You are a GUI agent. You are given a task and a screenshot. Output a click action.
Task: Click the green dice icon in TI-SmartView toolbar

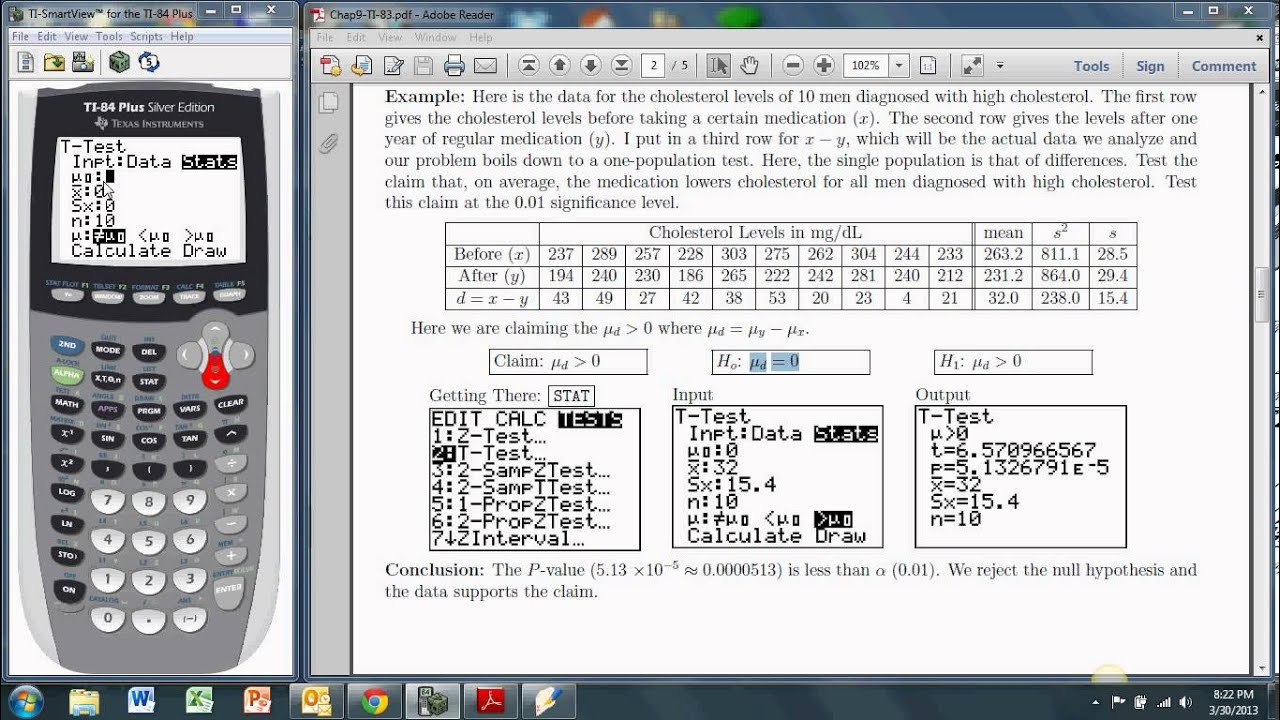[x=119, y=62]
